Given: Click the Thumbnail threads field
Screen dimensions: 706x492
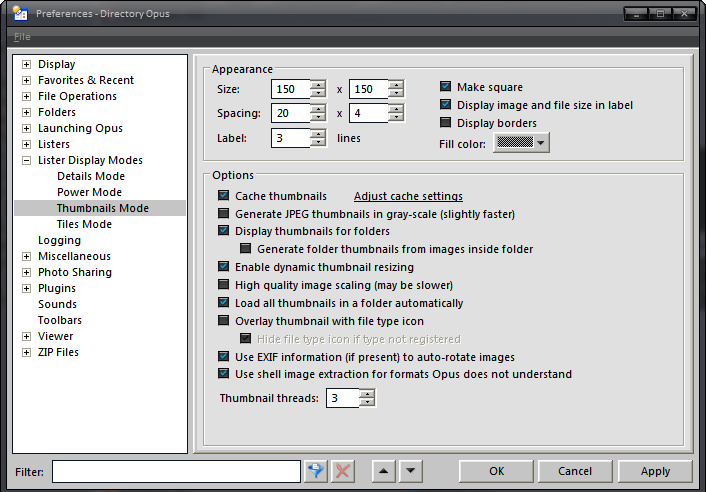Looking at the screenshot, I should pos(343,398).
